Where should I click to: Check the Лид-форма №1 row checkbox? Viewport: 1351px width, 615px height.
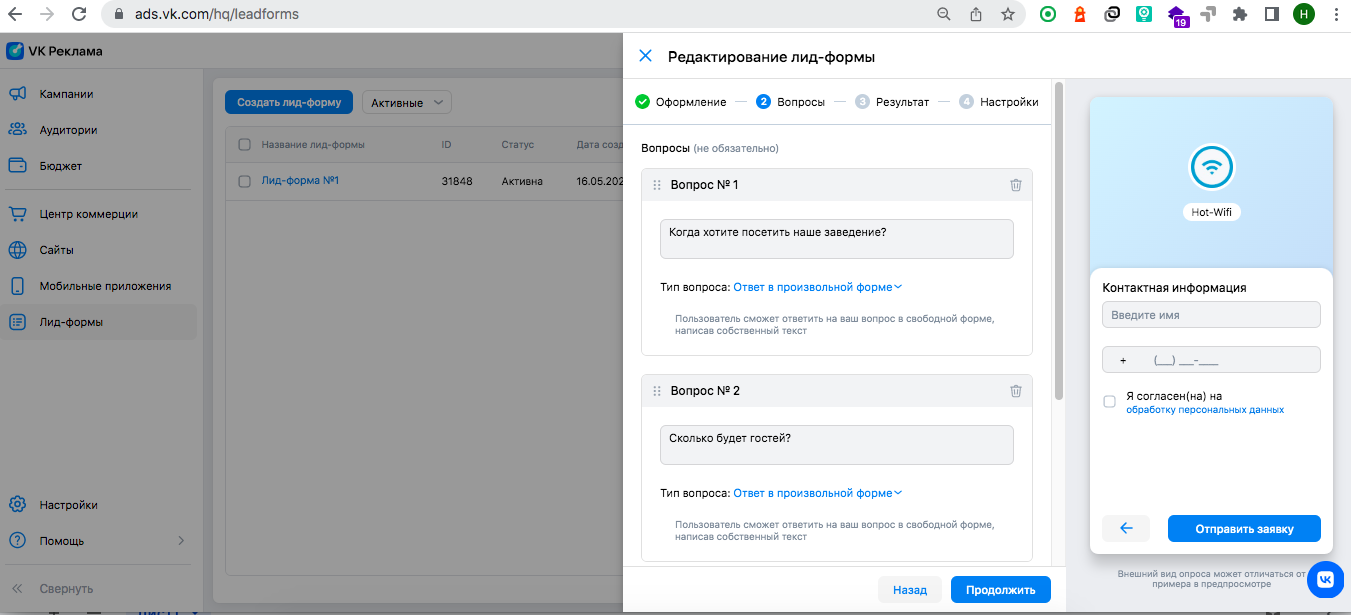244,182
